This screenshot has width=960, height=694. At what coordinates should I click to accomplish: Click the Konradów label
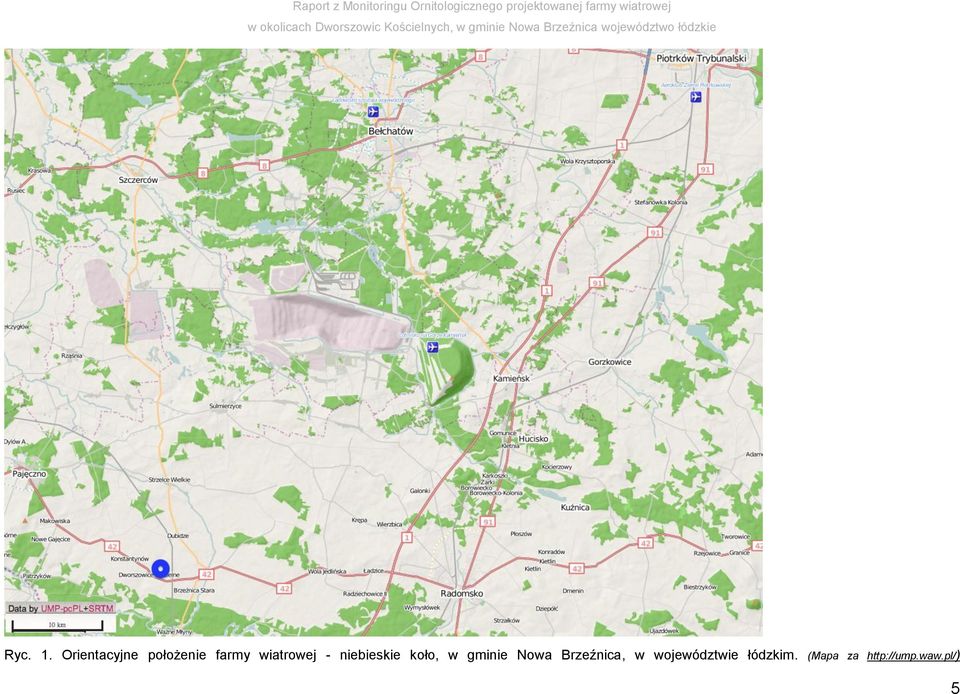coord(551,551)
